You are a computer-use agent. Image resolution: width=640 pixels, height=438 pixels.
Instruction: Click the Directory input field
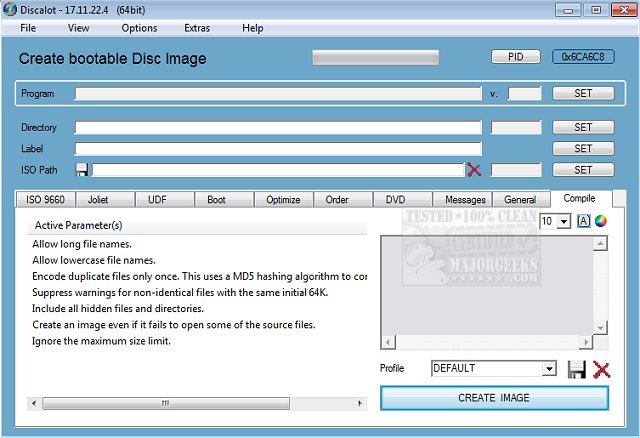278,127
